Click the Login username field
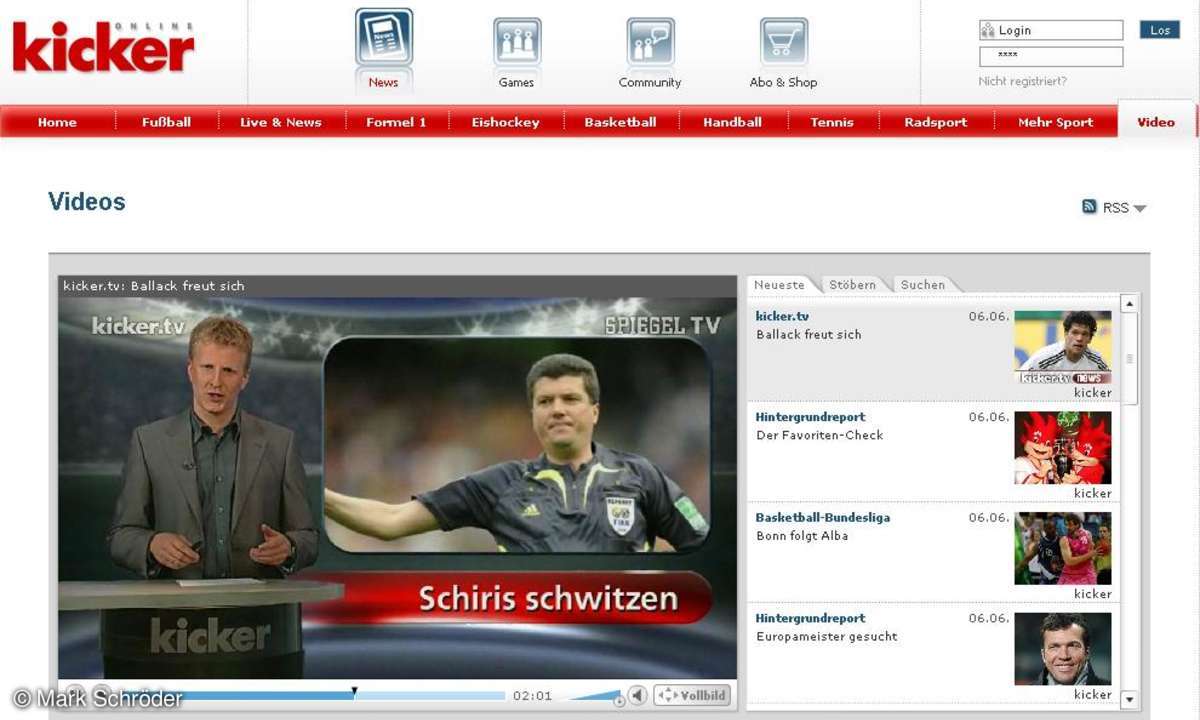The width and height of the screenshot is (1200, 720). 1051,30
